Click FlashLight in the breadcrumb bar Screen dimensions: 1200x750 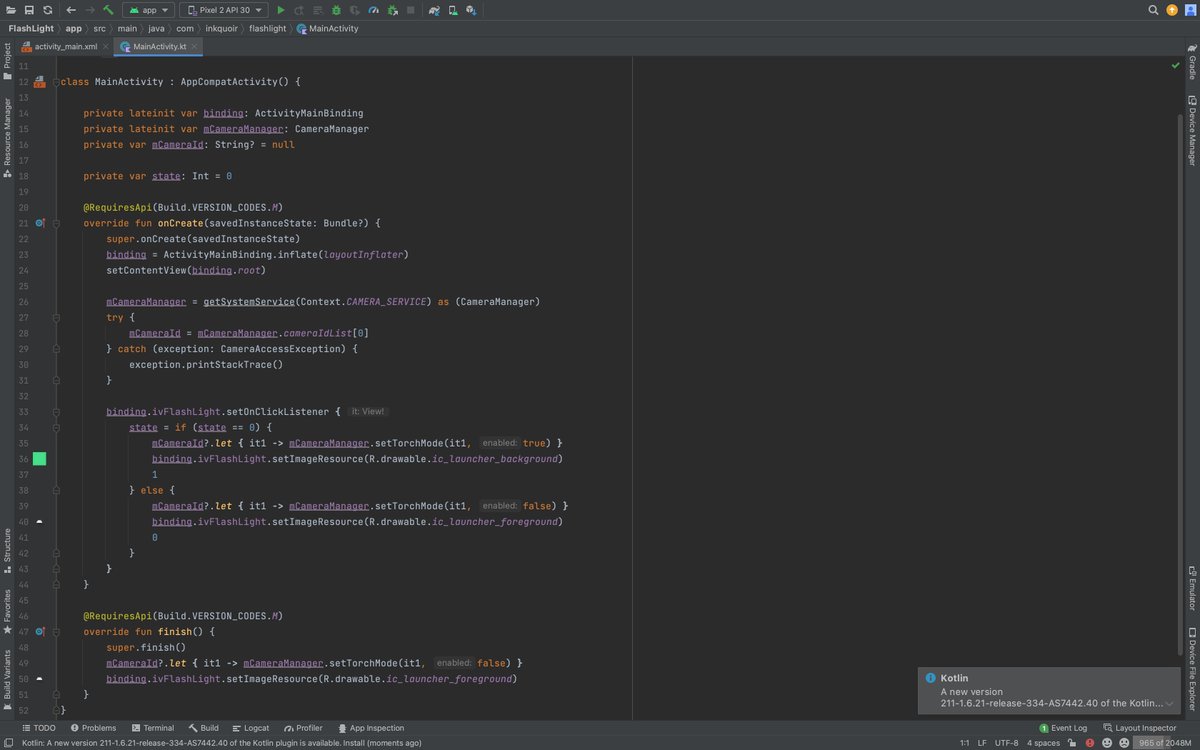(30, 28)
